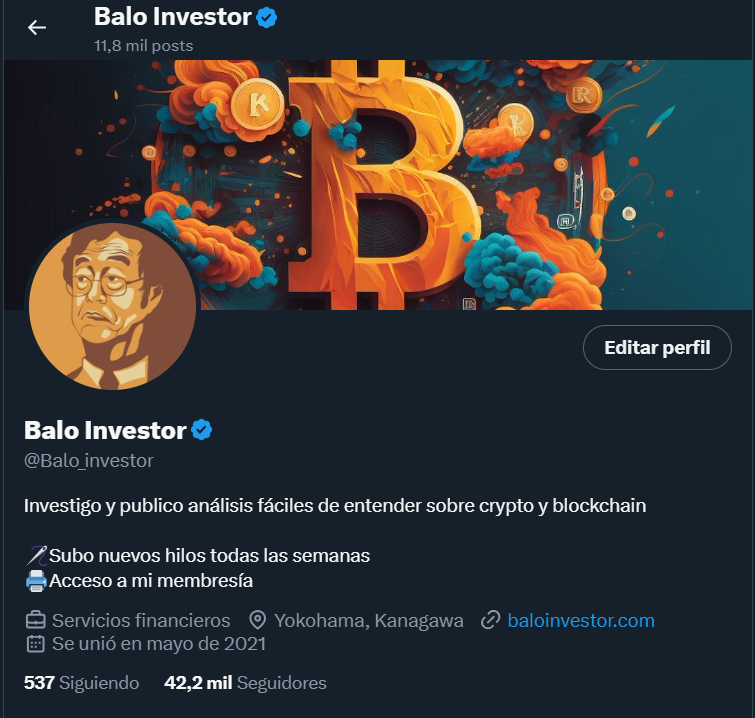Click the chain link icon before the website
Screen dimensions: 755x718
tap(491, 620)
